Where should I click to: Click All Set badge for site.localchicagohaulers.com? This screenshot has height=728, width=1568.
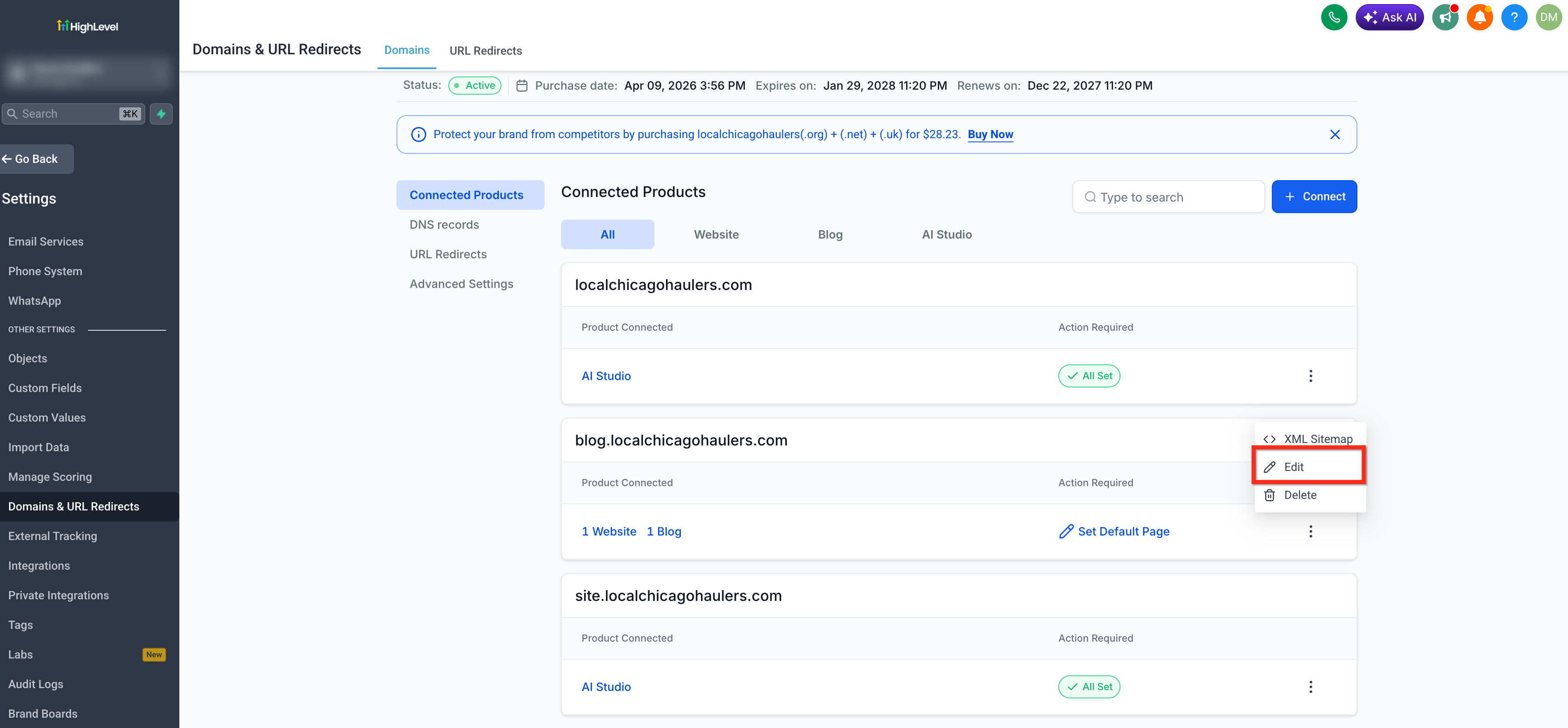[1089, 686]
